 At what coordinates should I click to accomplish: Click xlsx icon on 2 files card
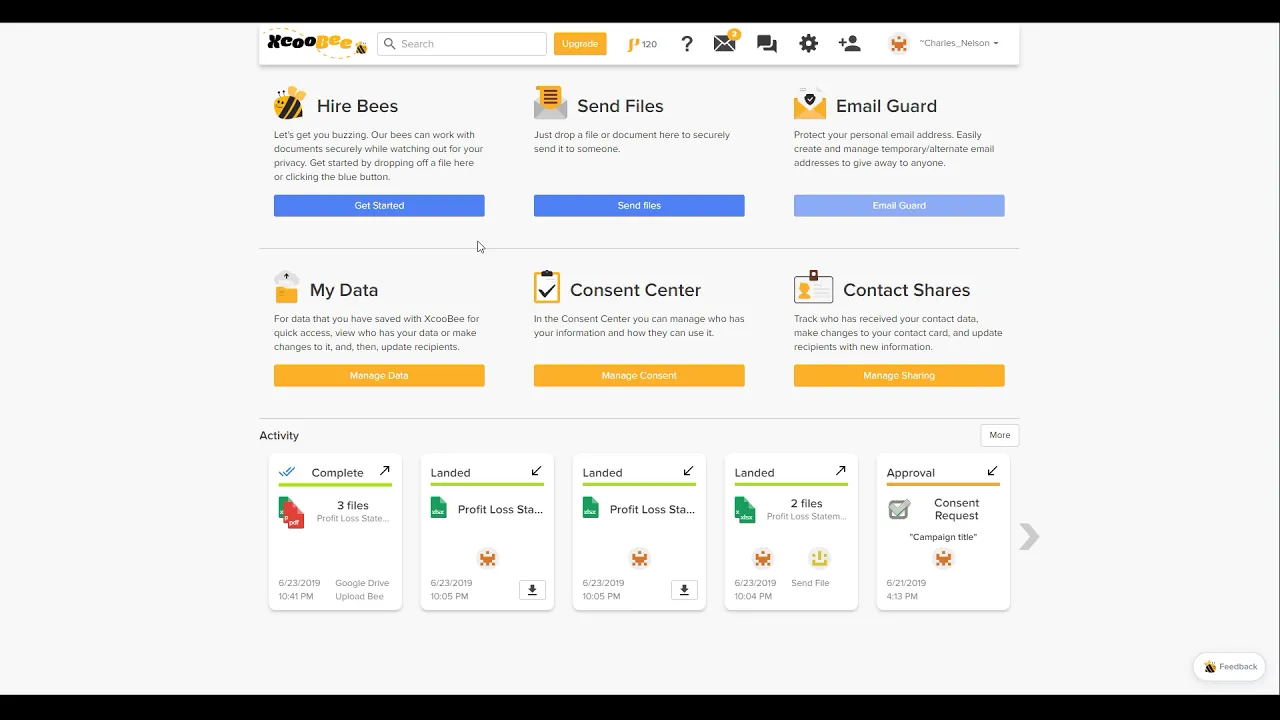[x=745, y=509]
